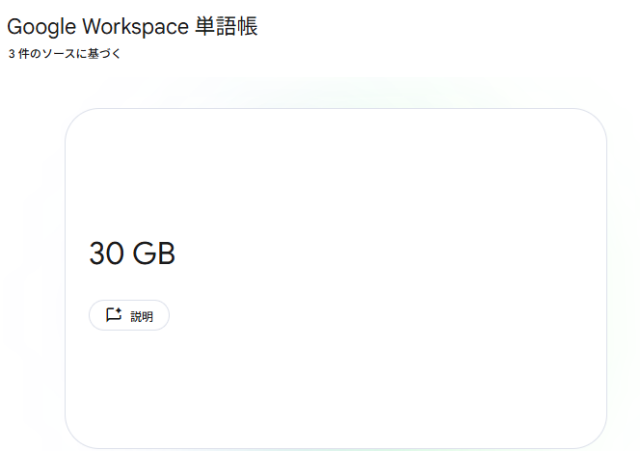640x452 pixels.
Task: Click the word Google in the heading
Action: [x=40, y=27]
